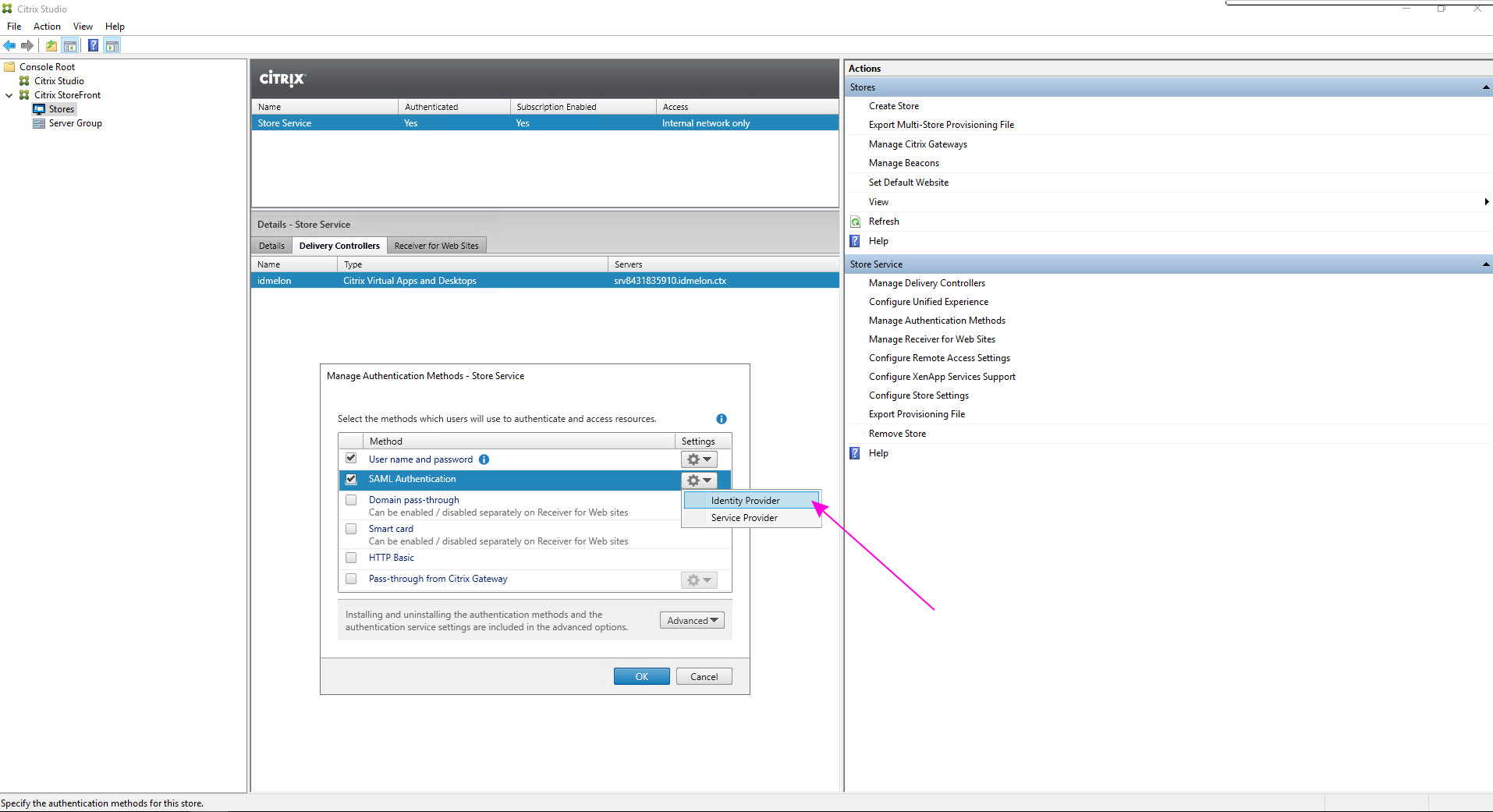Open settings gear for Pass-through from Citrix Gateway
This screenshot has width=1493, height=812.
point(699,580)
